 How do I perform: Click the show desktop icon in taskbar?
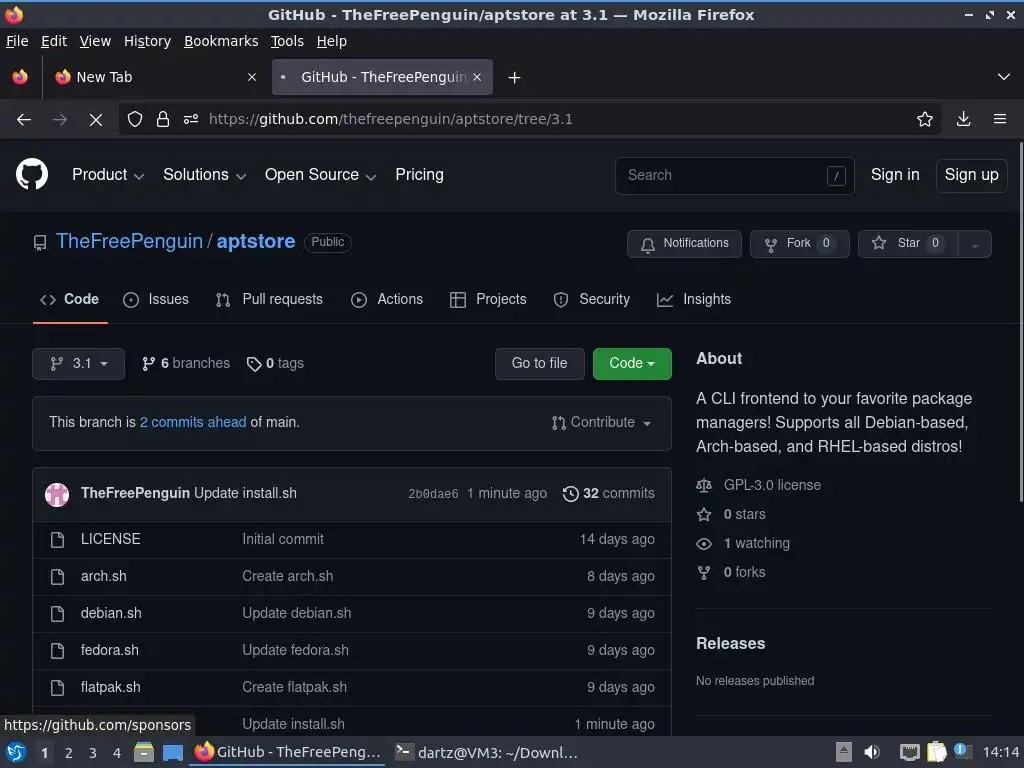click(172, 753)
